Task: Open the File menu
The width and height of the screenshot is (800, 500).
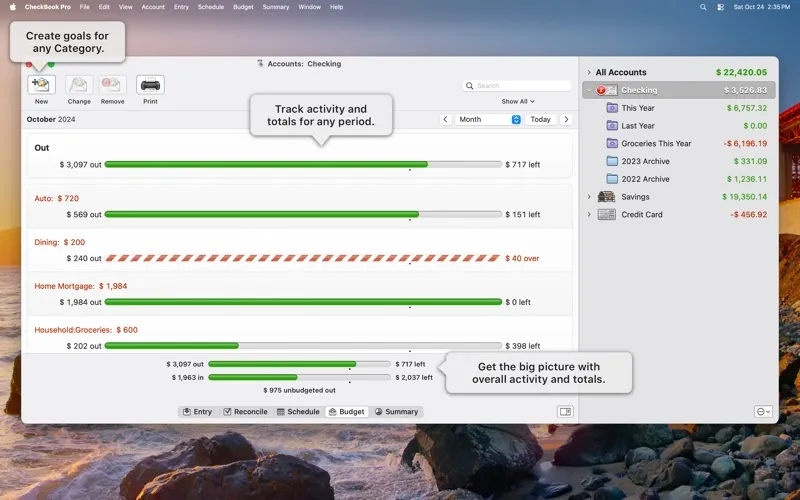Action: tap(85, 7)
